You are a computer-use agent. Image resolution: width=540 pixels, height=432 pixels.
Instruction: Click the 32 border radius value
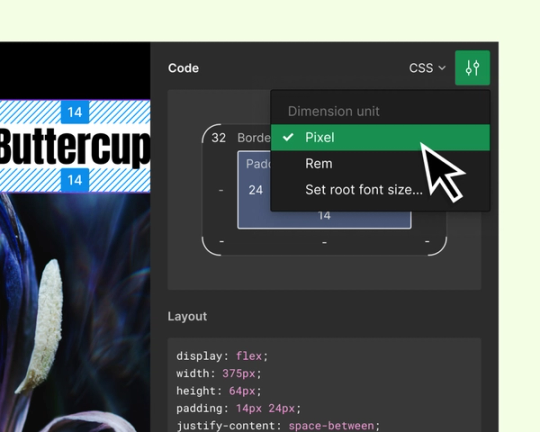(218, 138)
